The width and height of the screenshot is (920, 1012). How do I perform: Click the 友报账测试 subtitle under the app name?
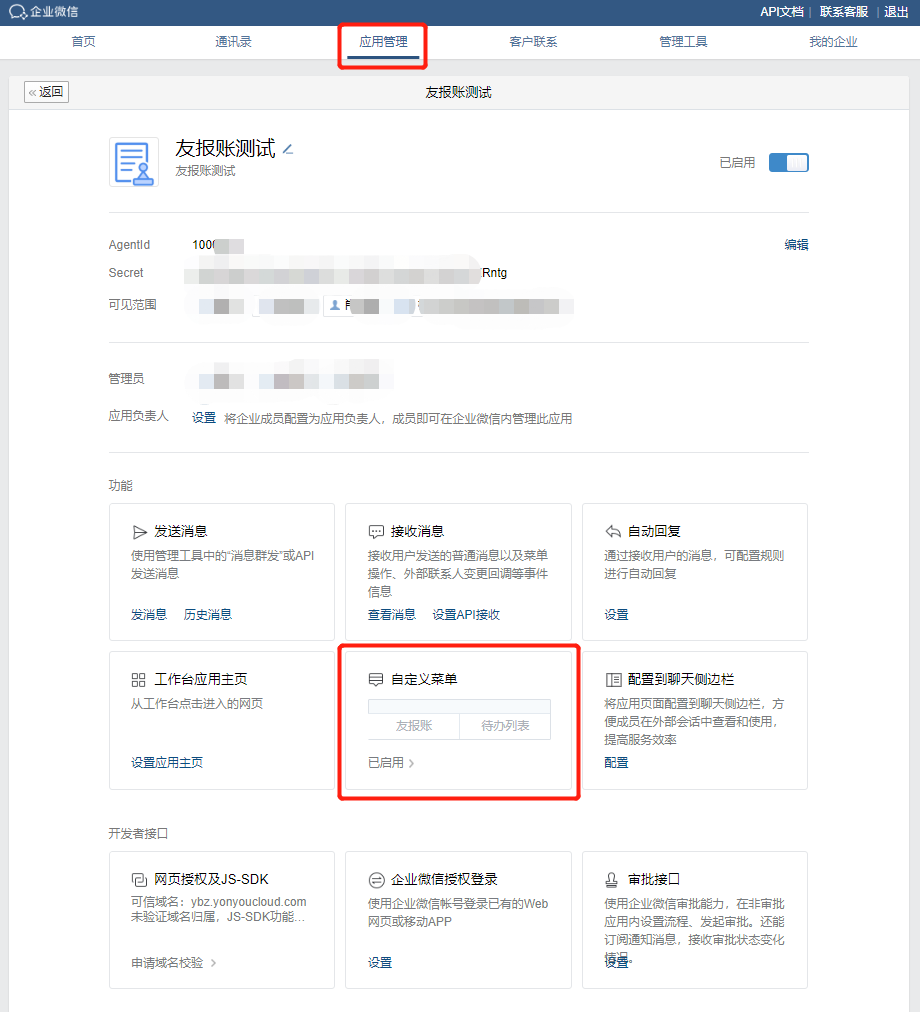click(x=205, y=171)
